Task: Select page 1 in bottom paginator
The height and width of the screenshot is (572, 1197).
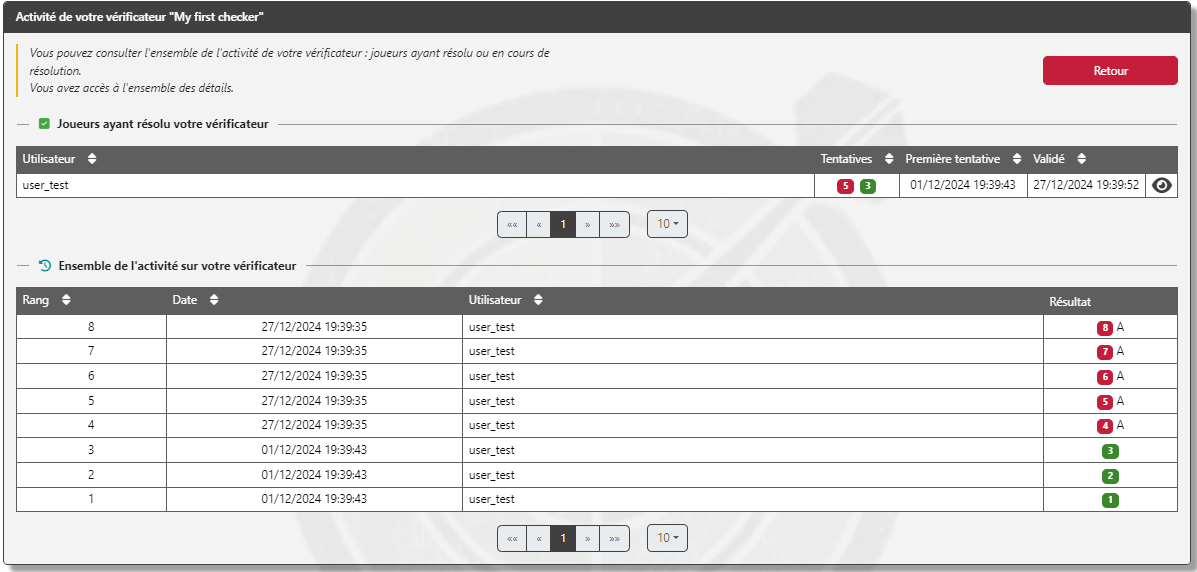Action: coord(563,538)
